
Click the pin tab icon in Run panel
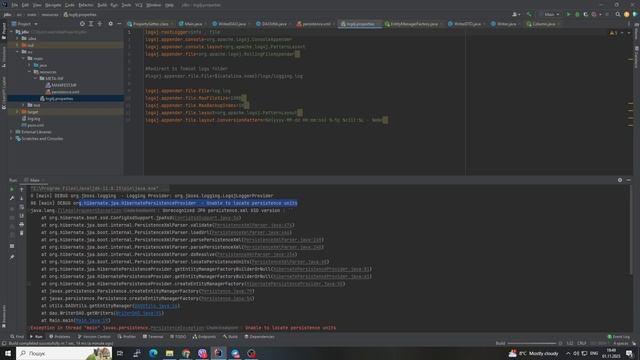click(12, 257)
